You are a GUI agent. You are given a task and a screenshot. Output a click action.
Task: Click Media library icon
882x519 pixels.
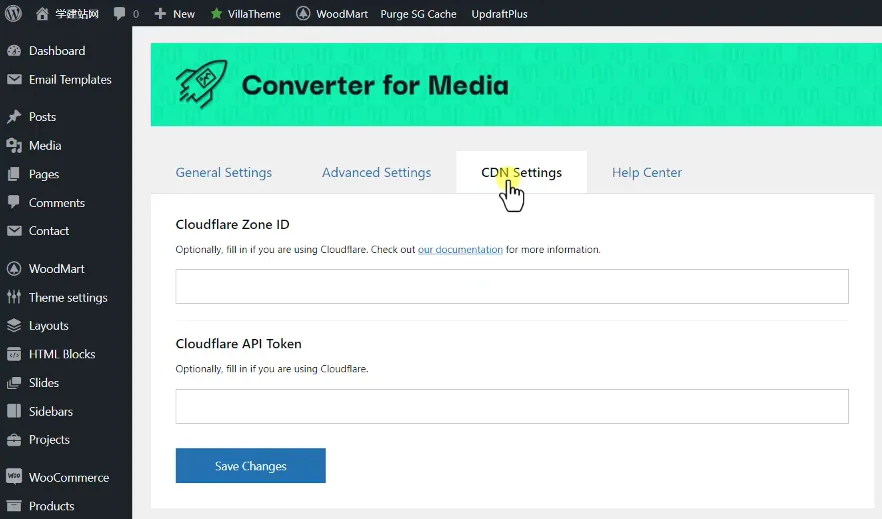point(14,146)
